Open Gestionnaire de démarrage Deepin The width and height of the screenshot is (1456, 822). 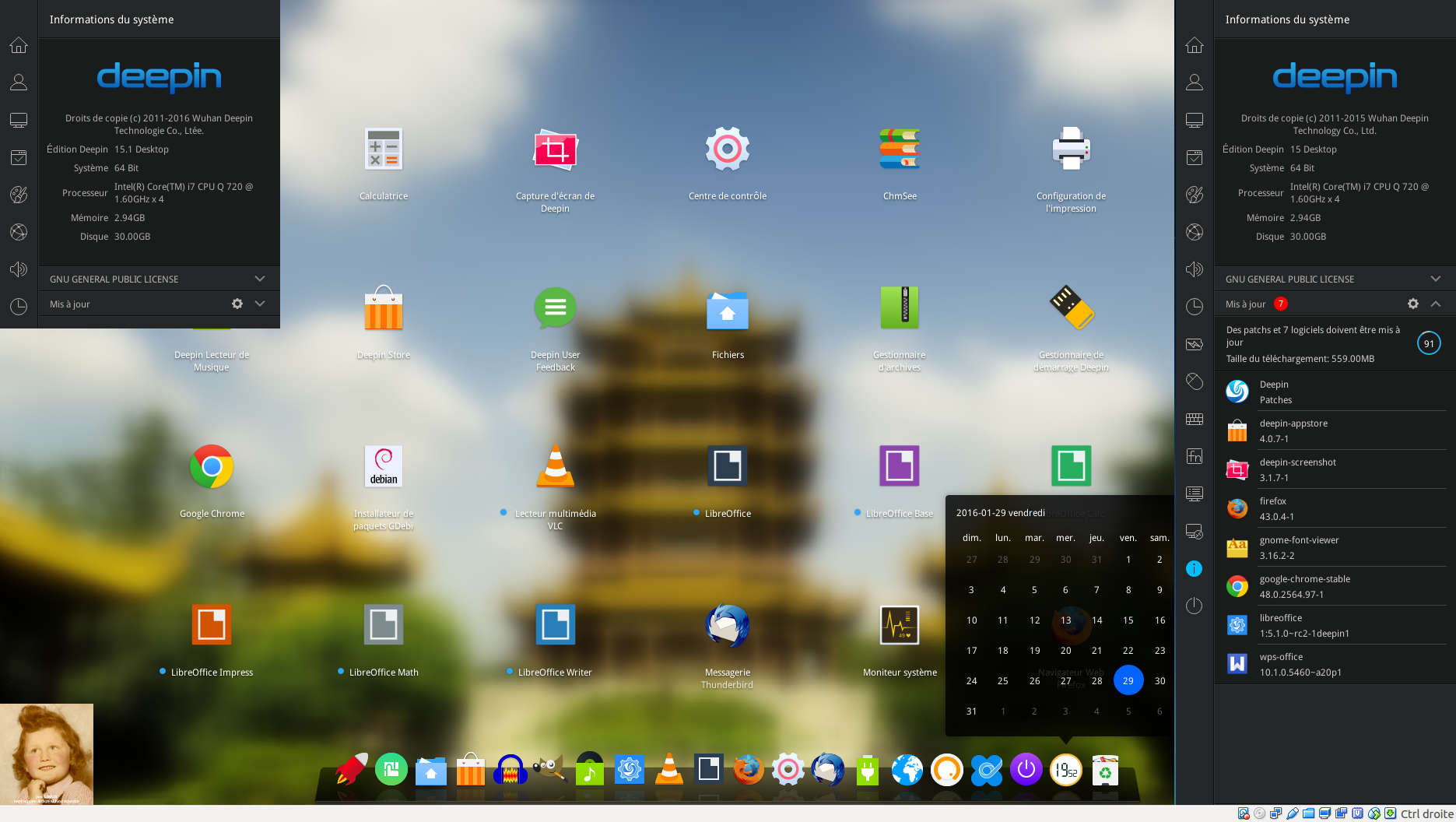pos(1071,308)
